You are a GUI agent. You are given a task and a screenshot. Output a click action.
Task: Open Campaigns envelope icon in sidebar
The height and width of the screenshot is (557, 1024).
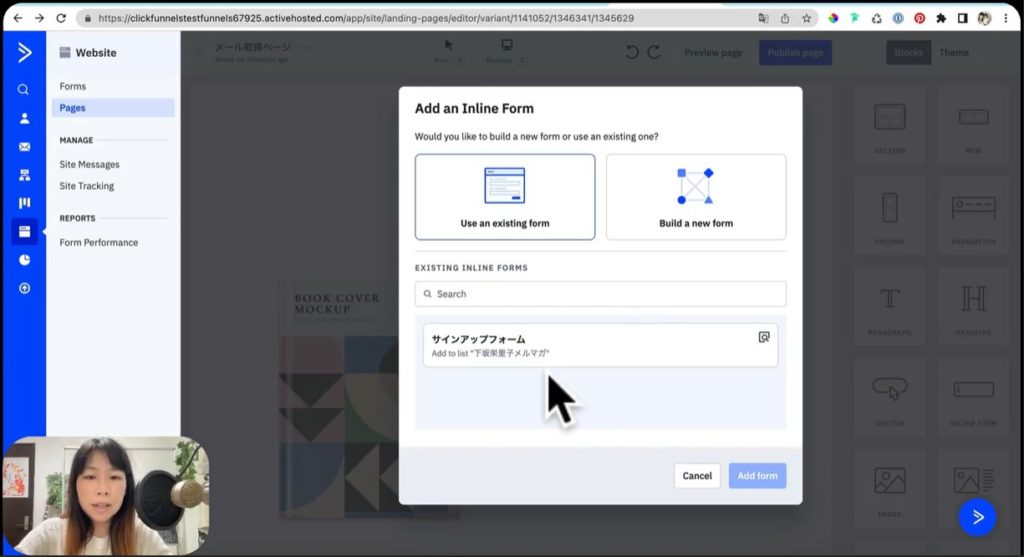pos(24,147)
